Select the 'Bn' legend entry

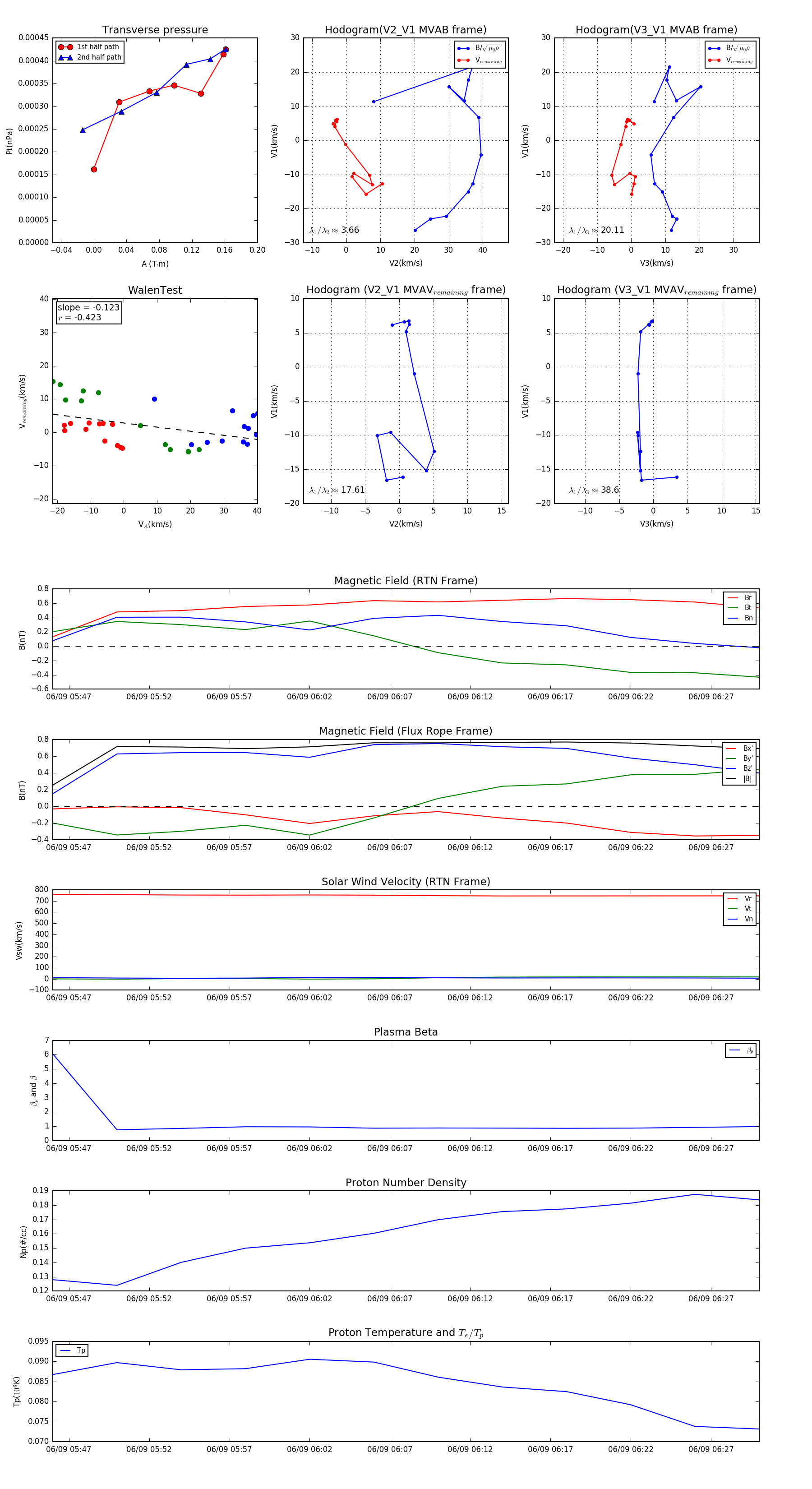740,618
